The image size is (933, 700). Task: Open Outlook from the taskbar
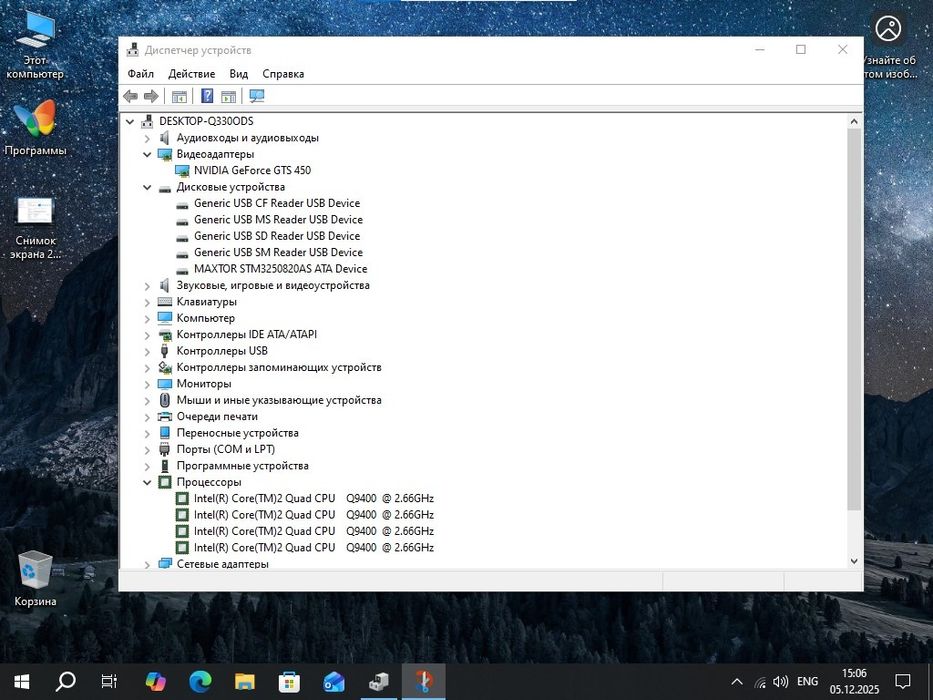pyautogui.click(x=334, y=682)
